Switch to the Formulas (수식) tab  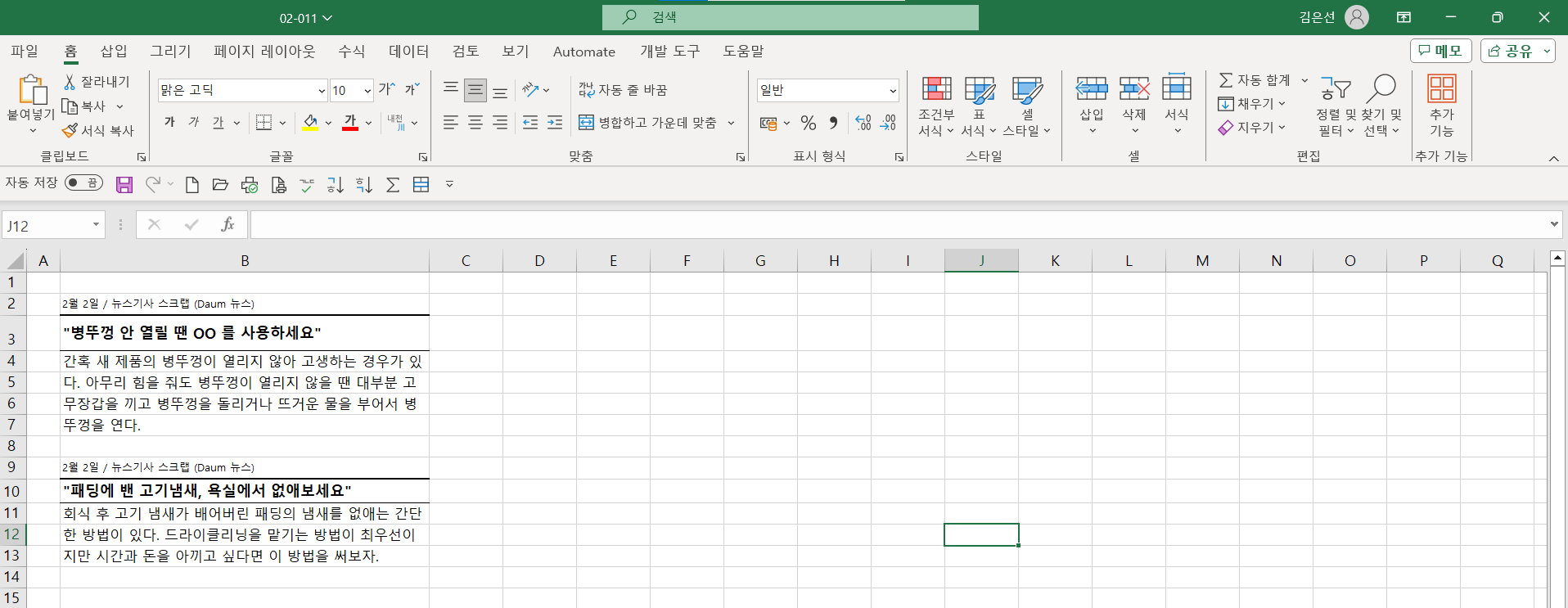pyautogui.click(x=352, y=52)
